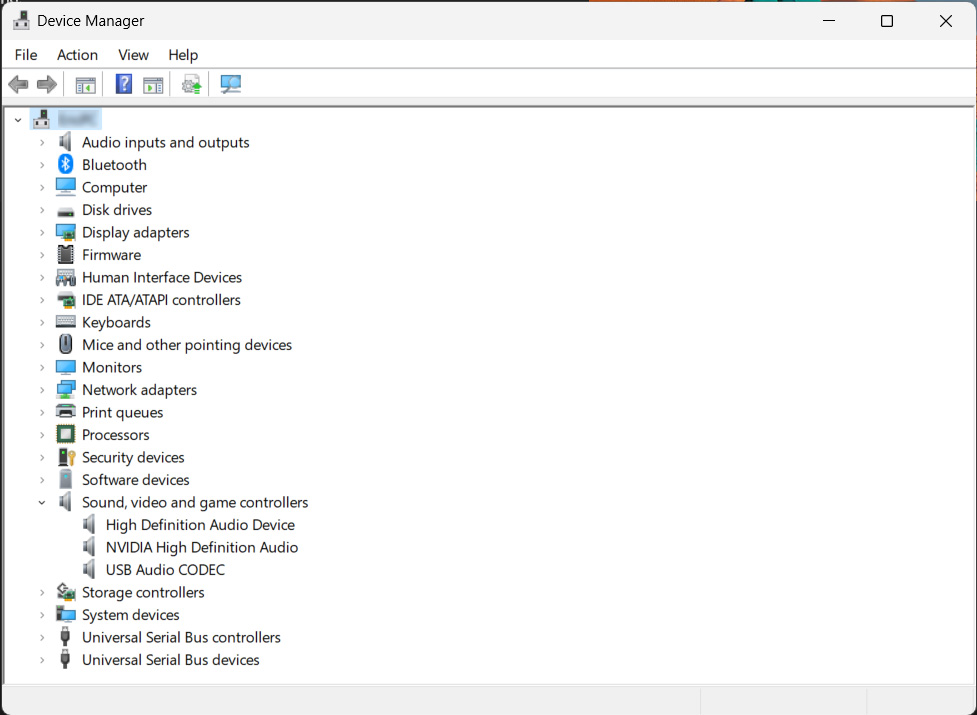Click the Show/Hide Console Tree toolbar icon
The height and width of the screenshot is (715, 977).
[86, 85]
